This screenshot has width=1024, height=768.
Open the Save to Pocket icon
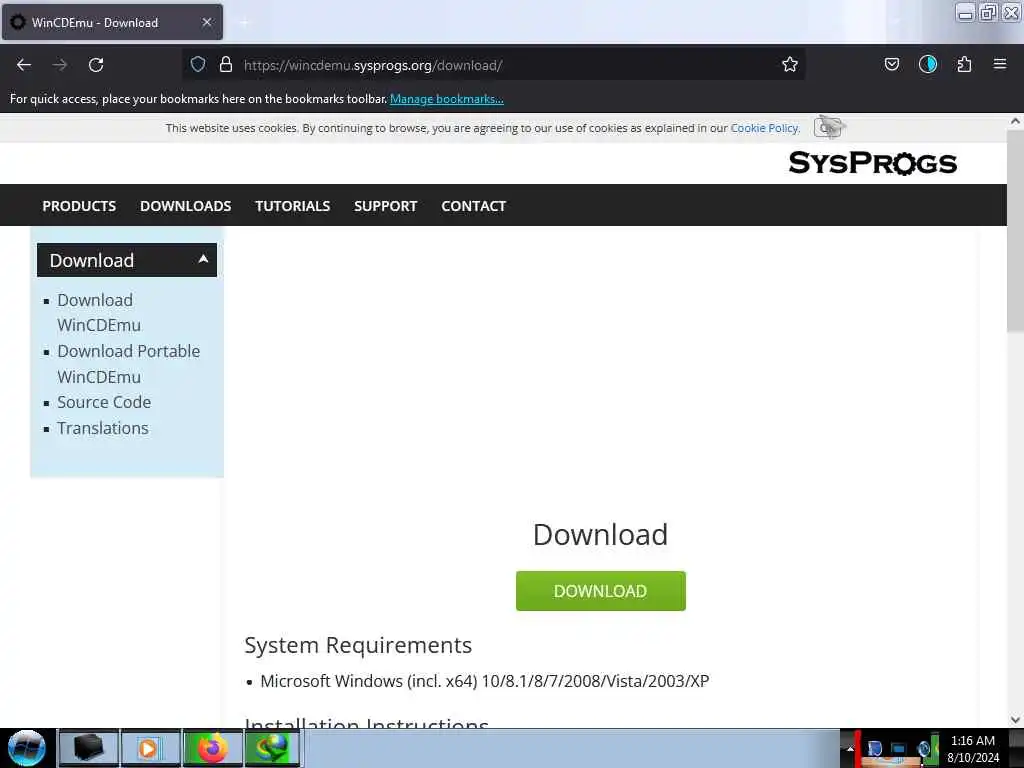891,64
